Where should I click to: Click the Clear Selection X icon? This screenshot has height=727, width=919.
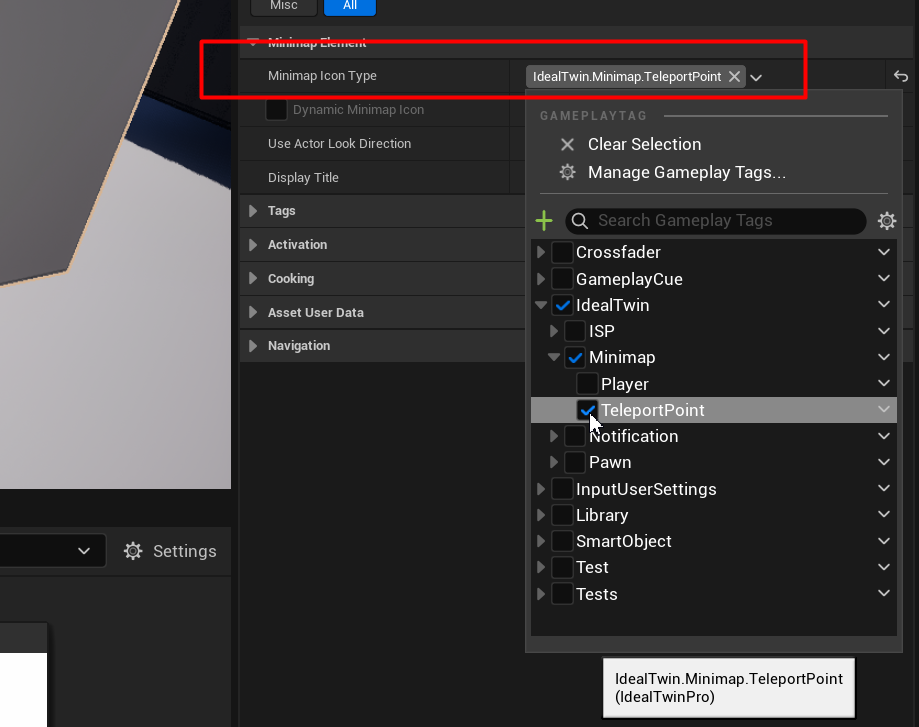(567, 145)
